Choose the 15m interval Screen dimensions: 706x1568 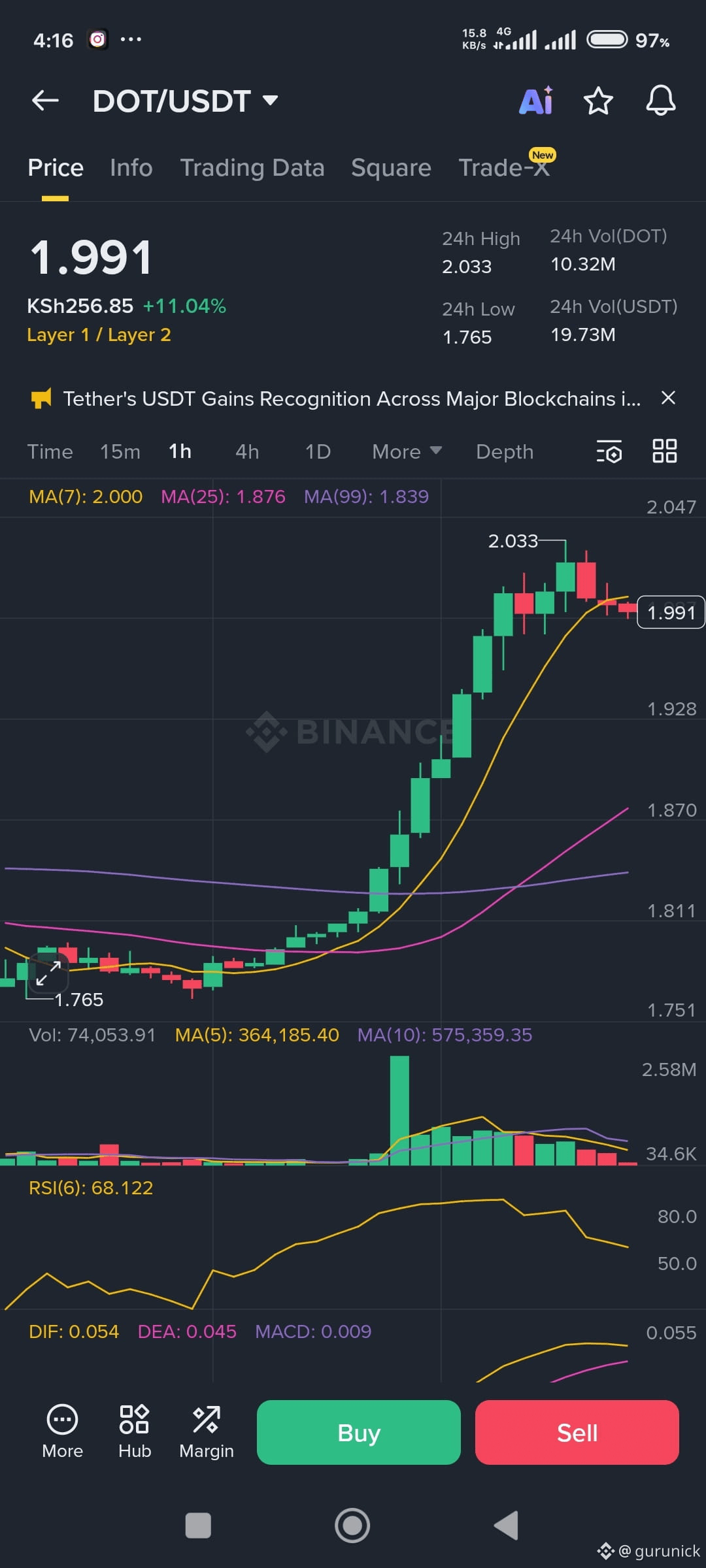120,451
